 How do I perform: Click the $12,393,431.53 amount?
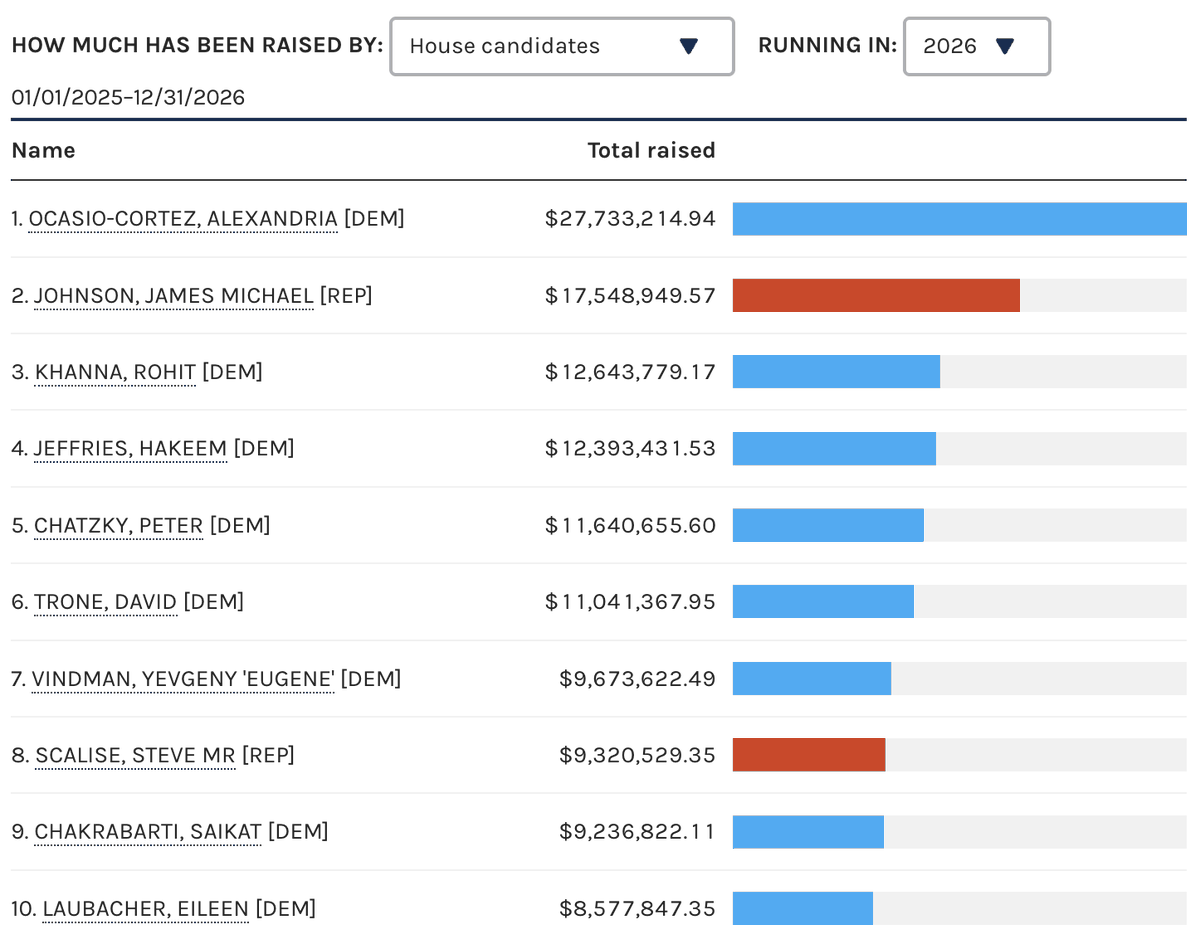click(630, 449)
